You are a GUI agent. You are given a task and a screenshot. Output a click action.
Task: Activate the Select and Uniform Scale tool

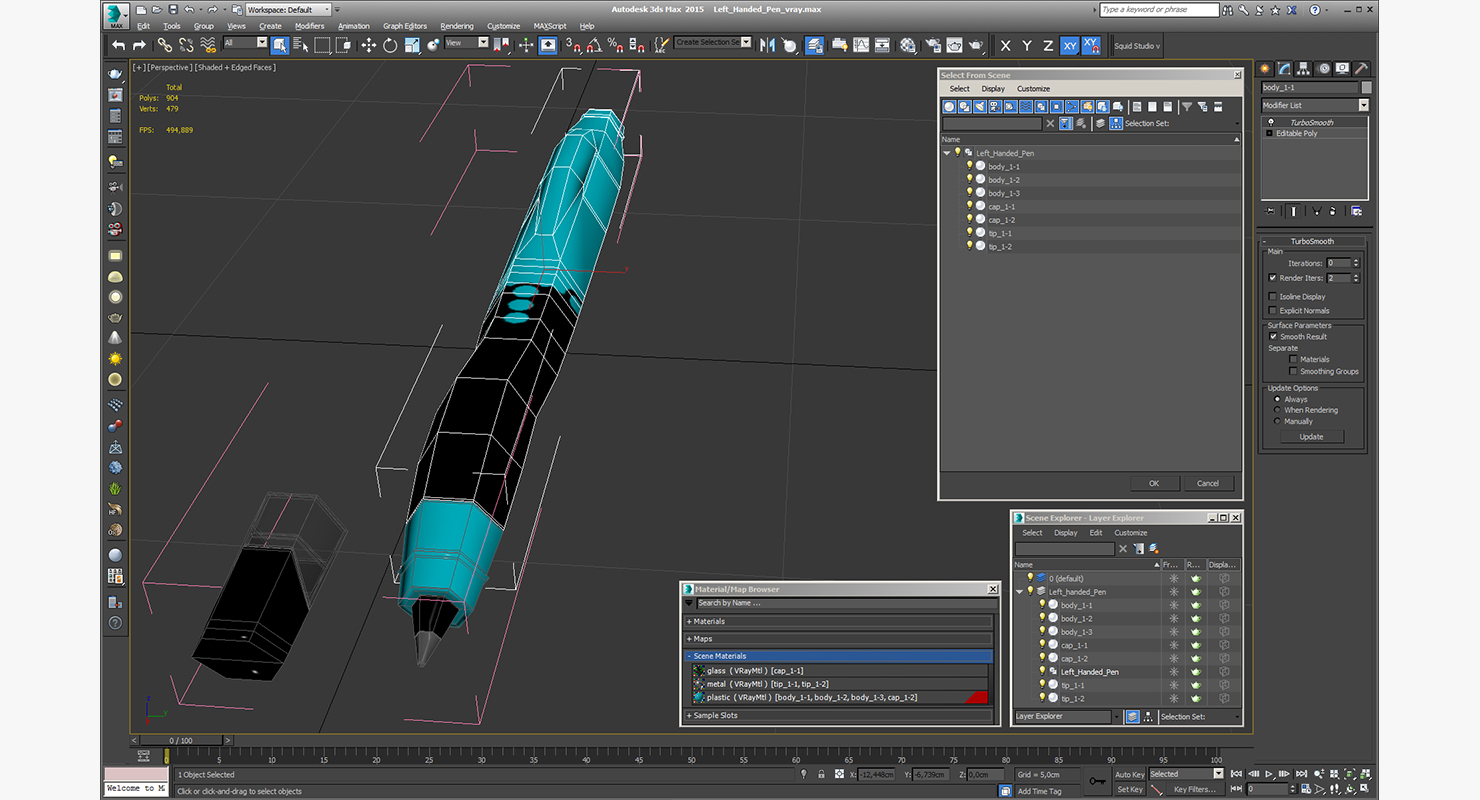[411, 45]
